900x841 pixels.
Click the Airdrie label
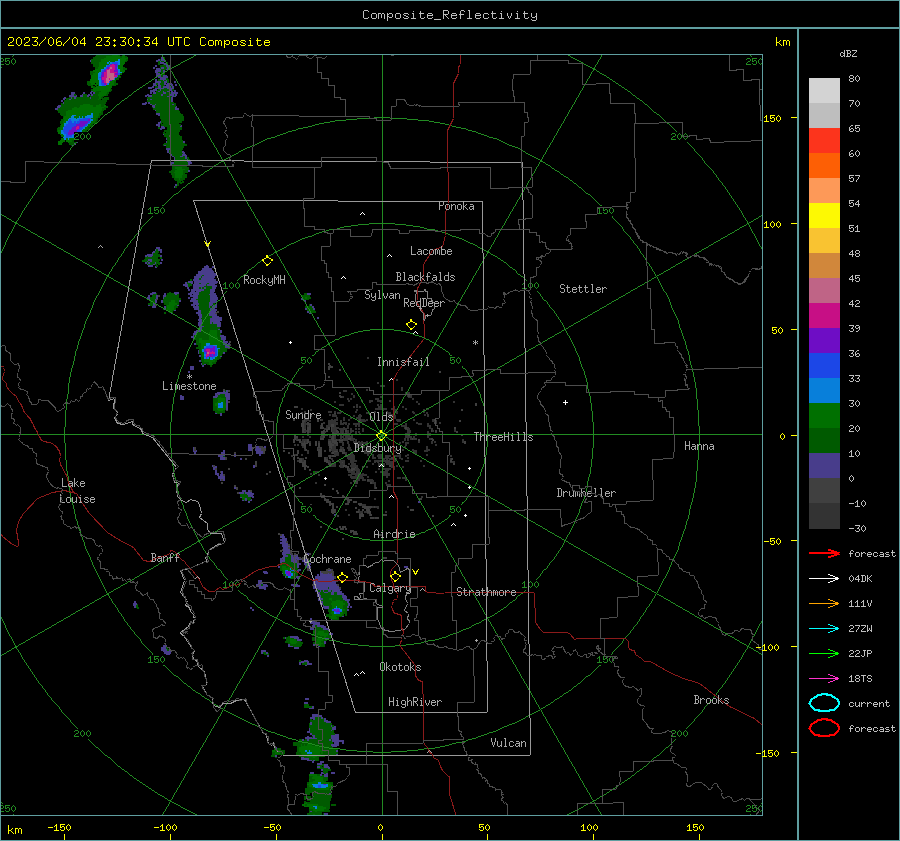[394, 534]
